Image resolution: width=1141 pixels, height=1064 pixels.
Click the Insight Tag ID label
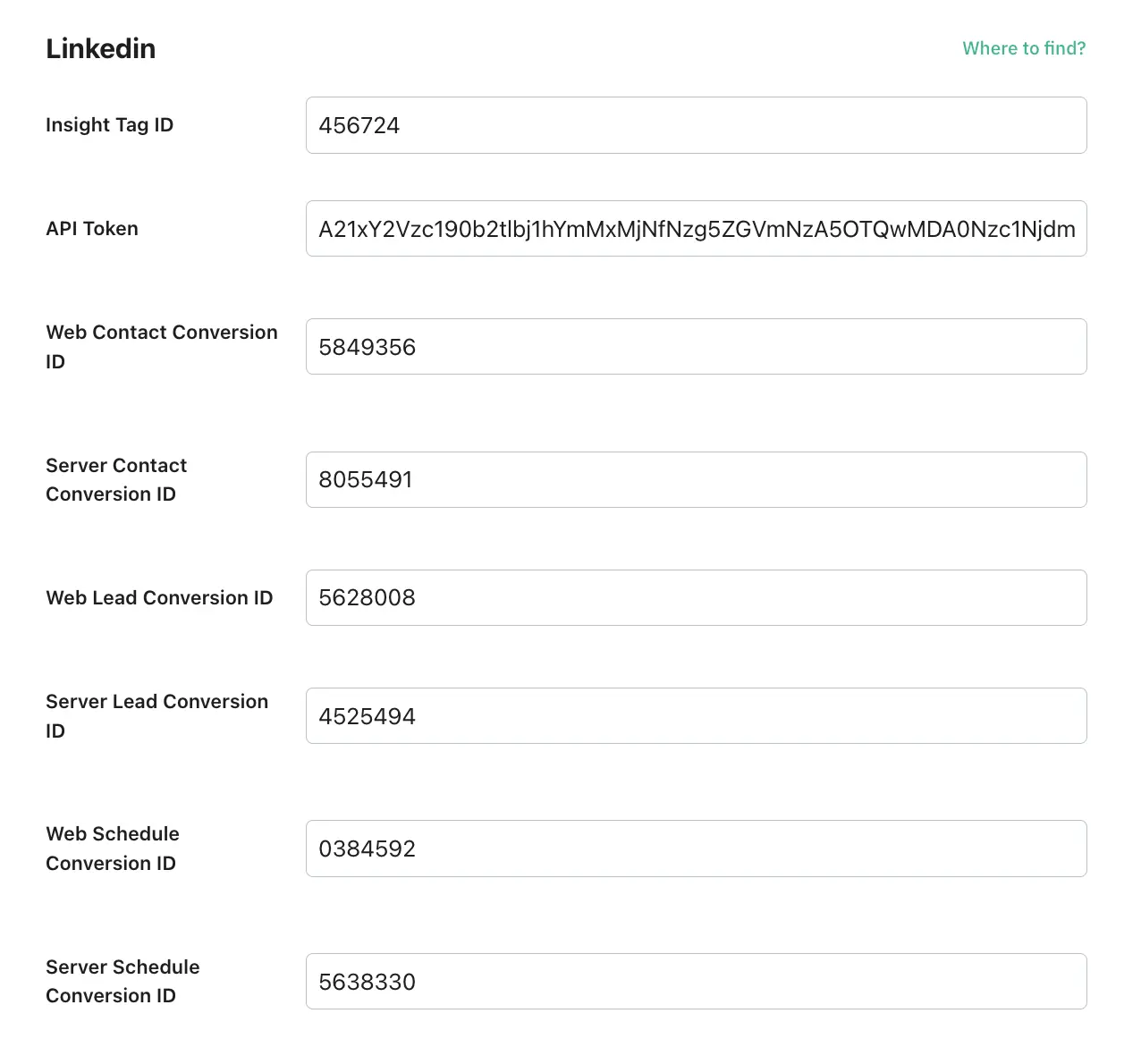(109, 125)
